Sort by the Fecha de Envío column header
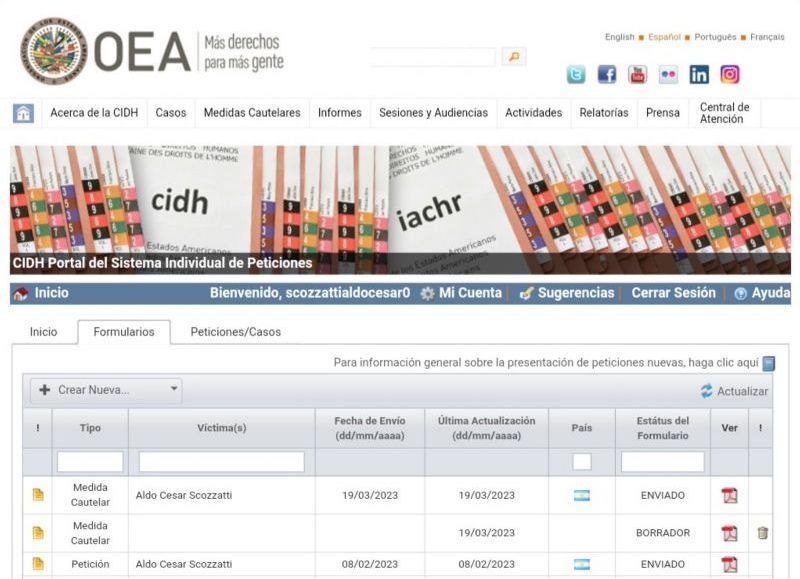The width and height of the screenshot is (800, 579). 370,428
